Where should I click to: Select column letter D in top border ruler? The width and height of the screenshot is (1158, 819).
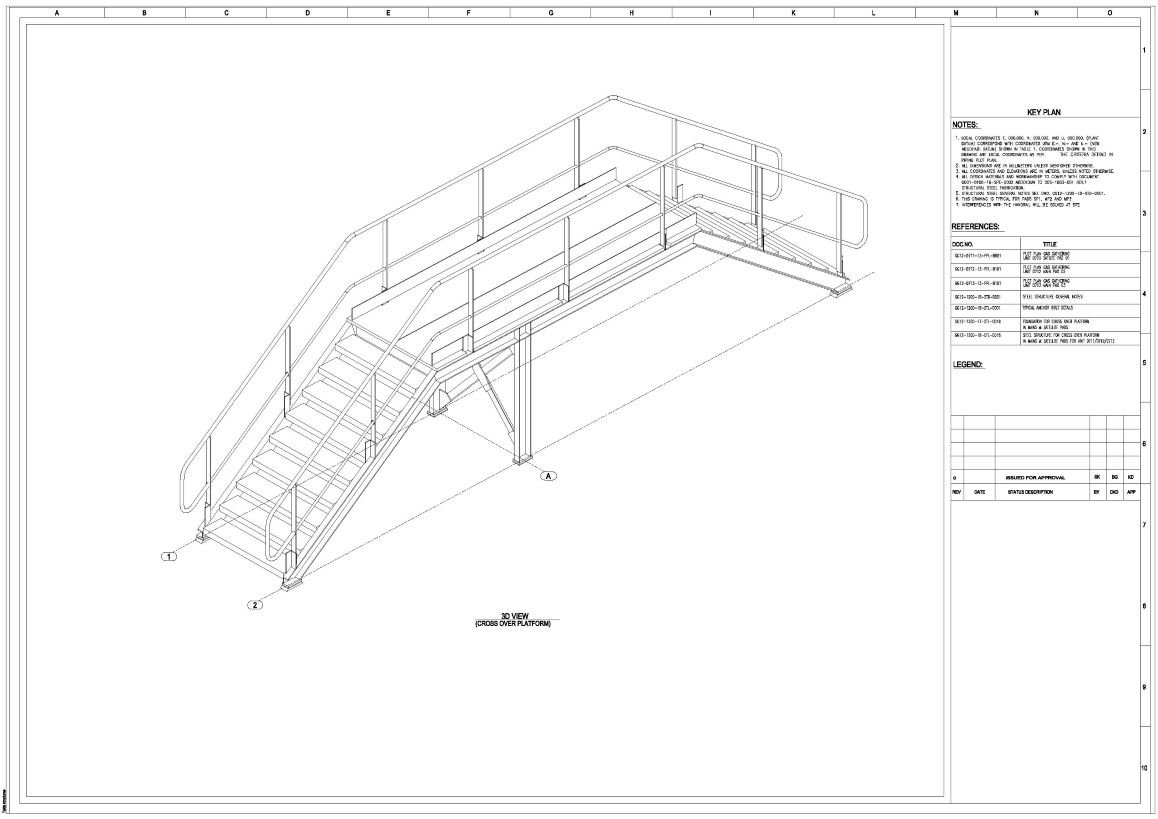pyautogui.click(x=307, y=13)
